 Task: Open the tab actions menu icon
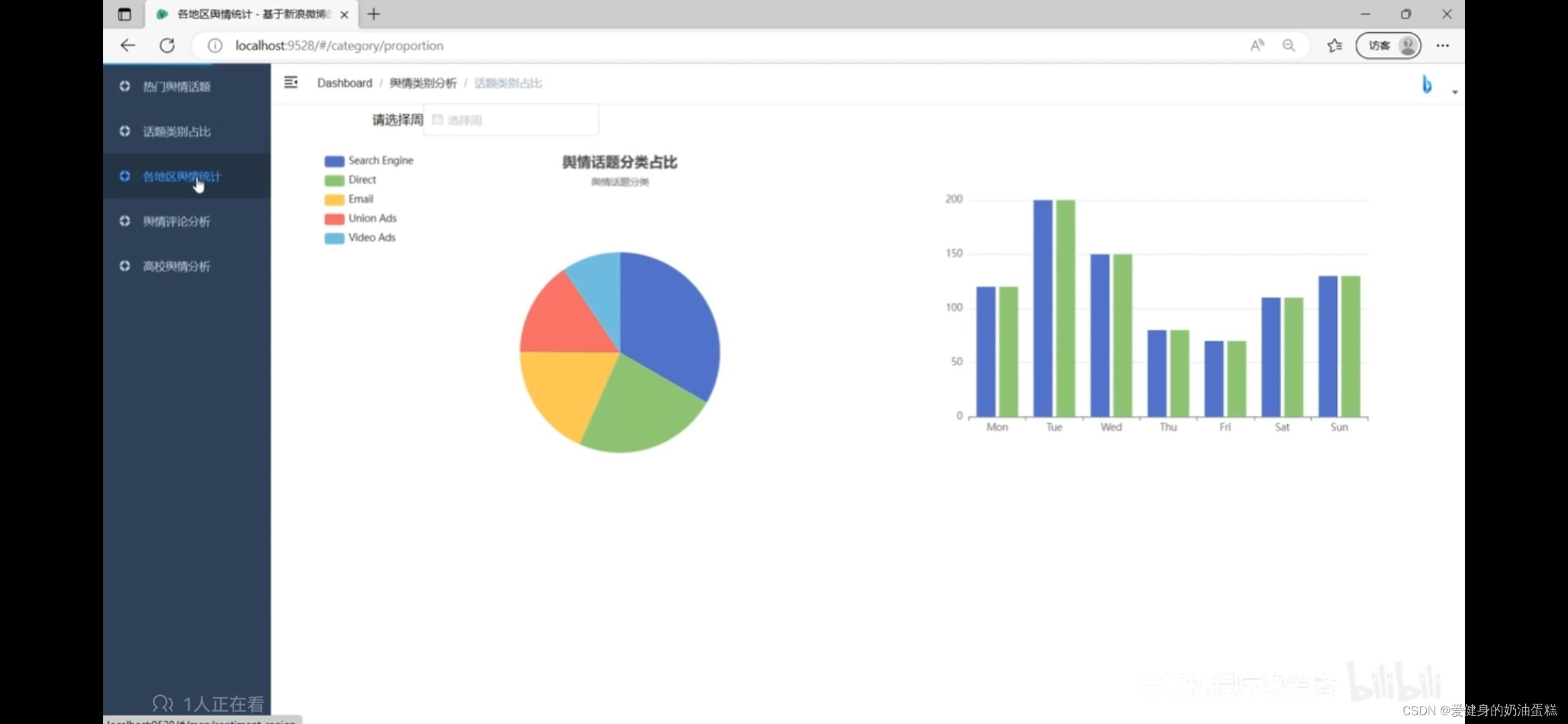coord(124,14)
